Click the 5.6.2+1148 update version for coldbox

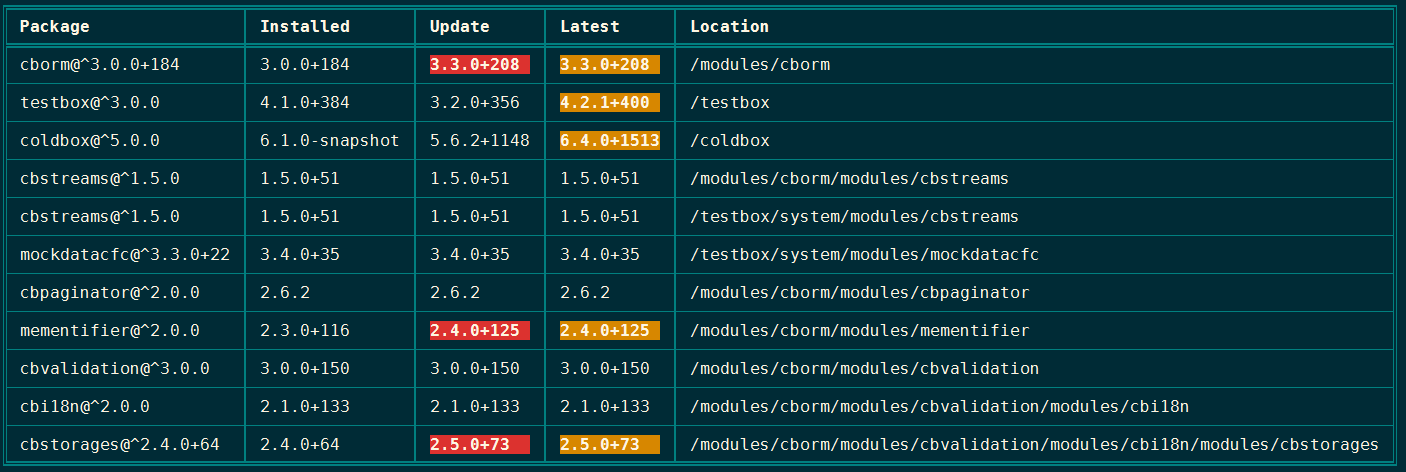click(479, 141)
